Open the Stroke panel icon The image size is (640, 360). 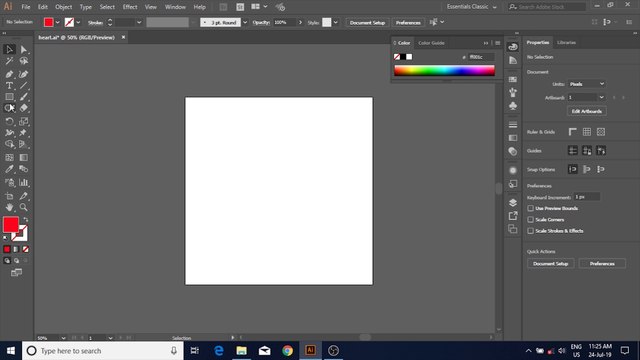[x=513, y=124]
